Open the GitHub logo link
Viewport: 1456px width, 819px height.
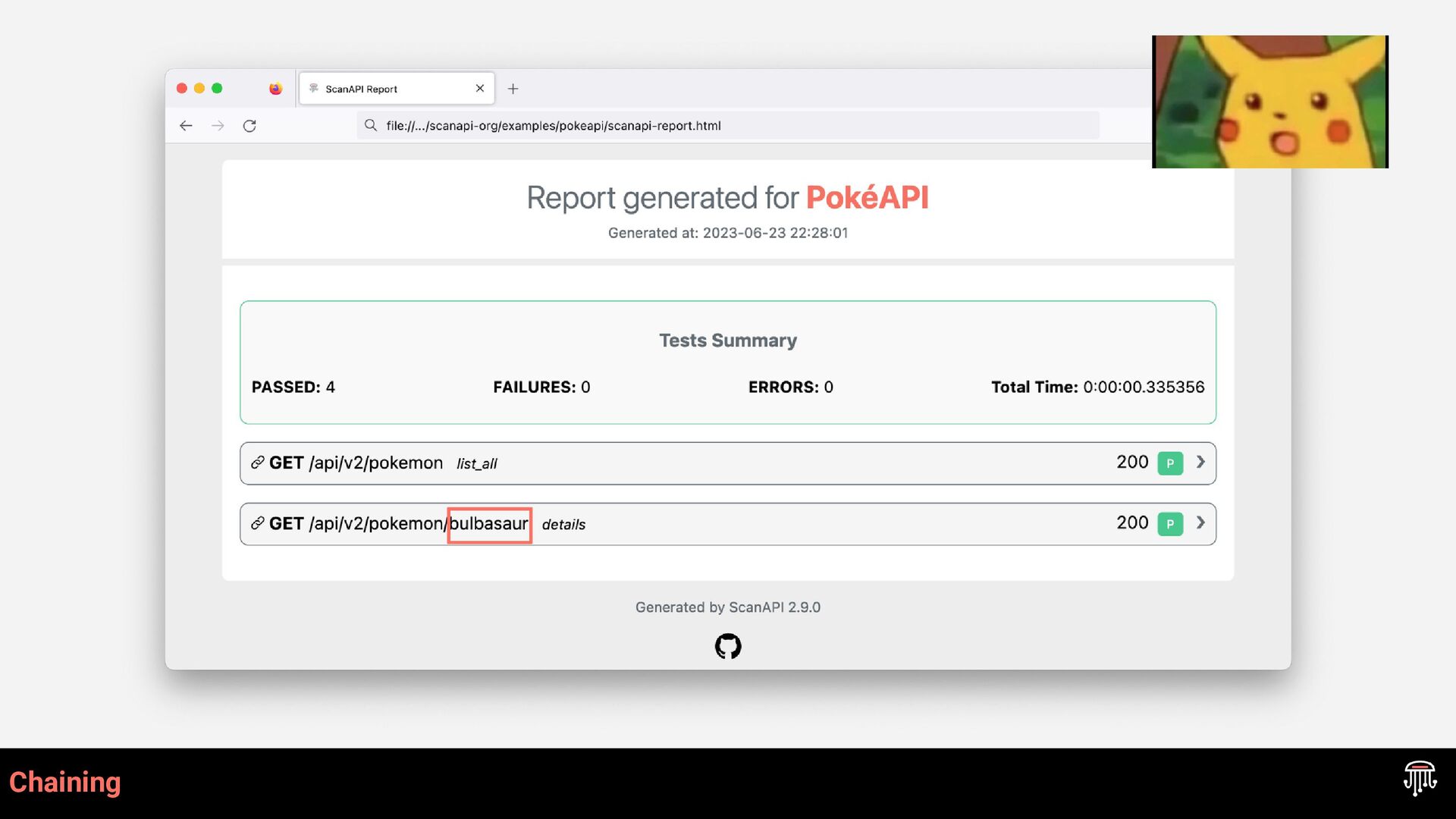pyautogui.click(x=727, y=646)
